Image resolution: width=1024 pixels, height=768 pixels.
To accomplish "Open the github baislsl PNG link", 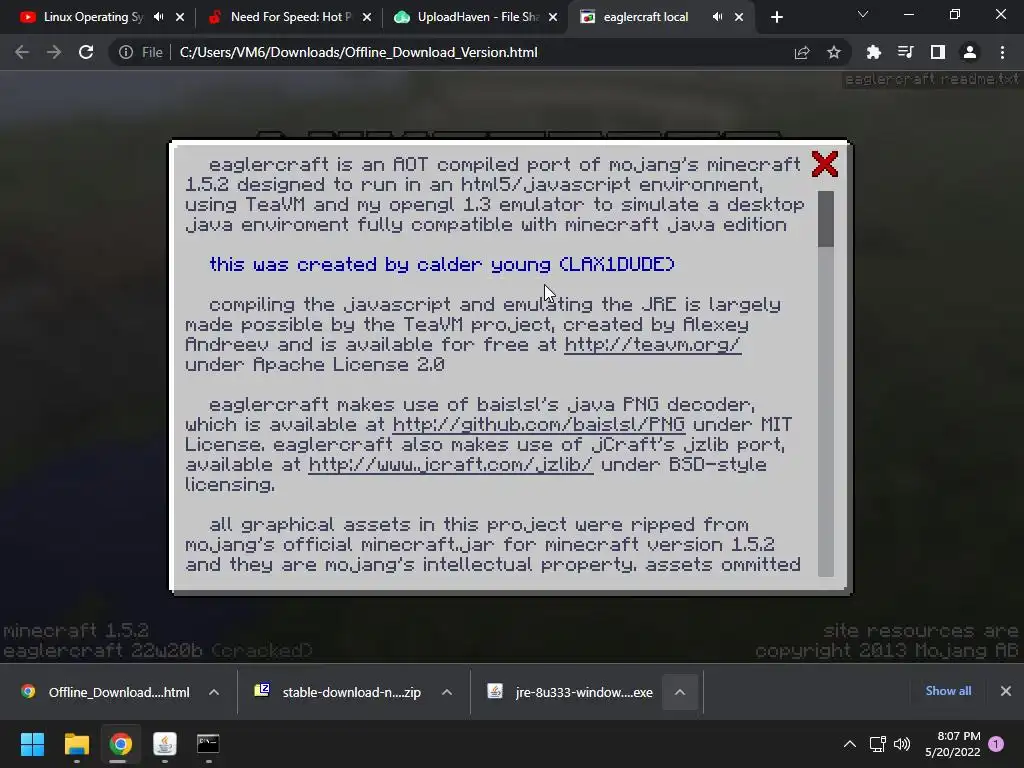I will point(539,424).
